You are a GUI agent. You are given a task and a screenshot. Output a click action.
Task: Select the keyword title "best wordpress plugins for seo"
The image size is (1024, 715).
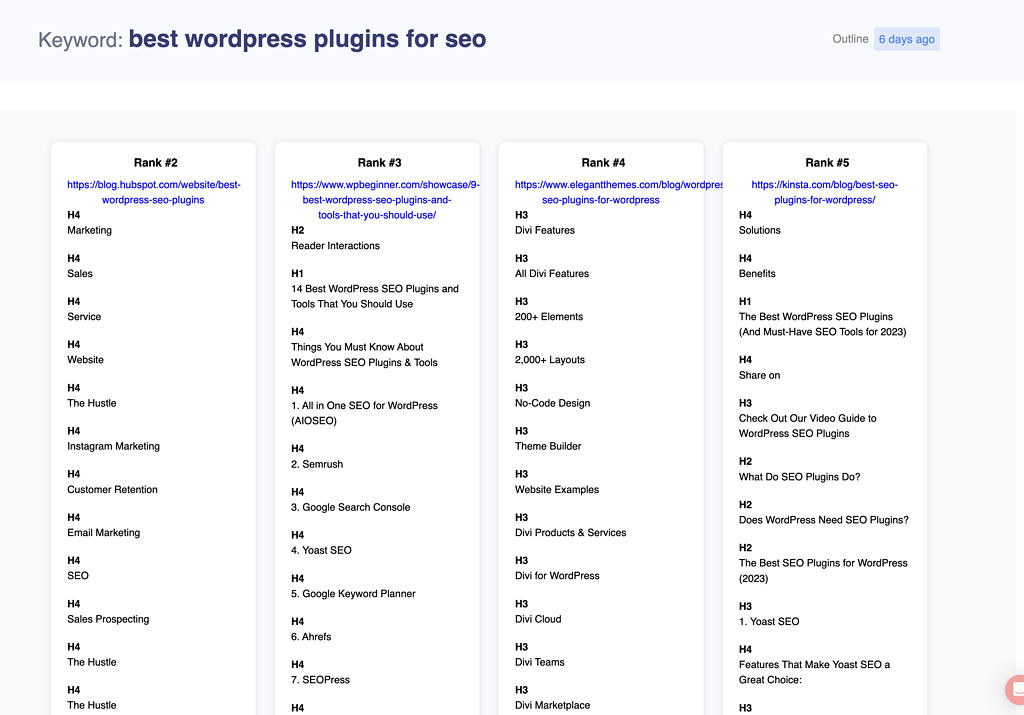(x=307, y=39)
